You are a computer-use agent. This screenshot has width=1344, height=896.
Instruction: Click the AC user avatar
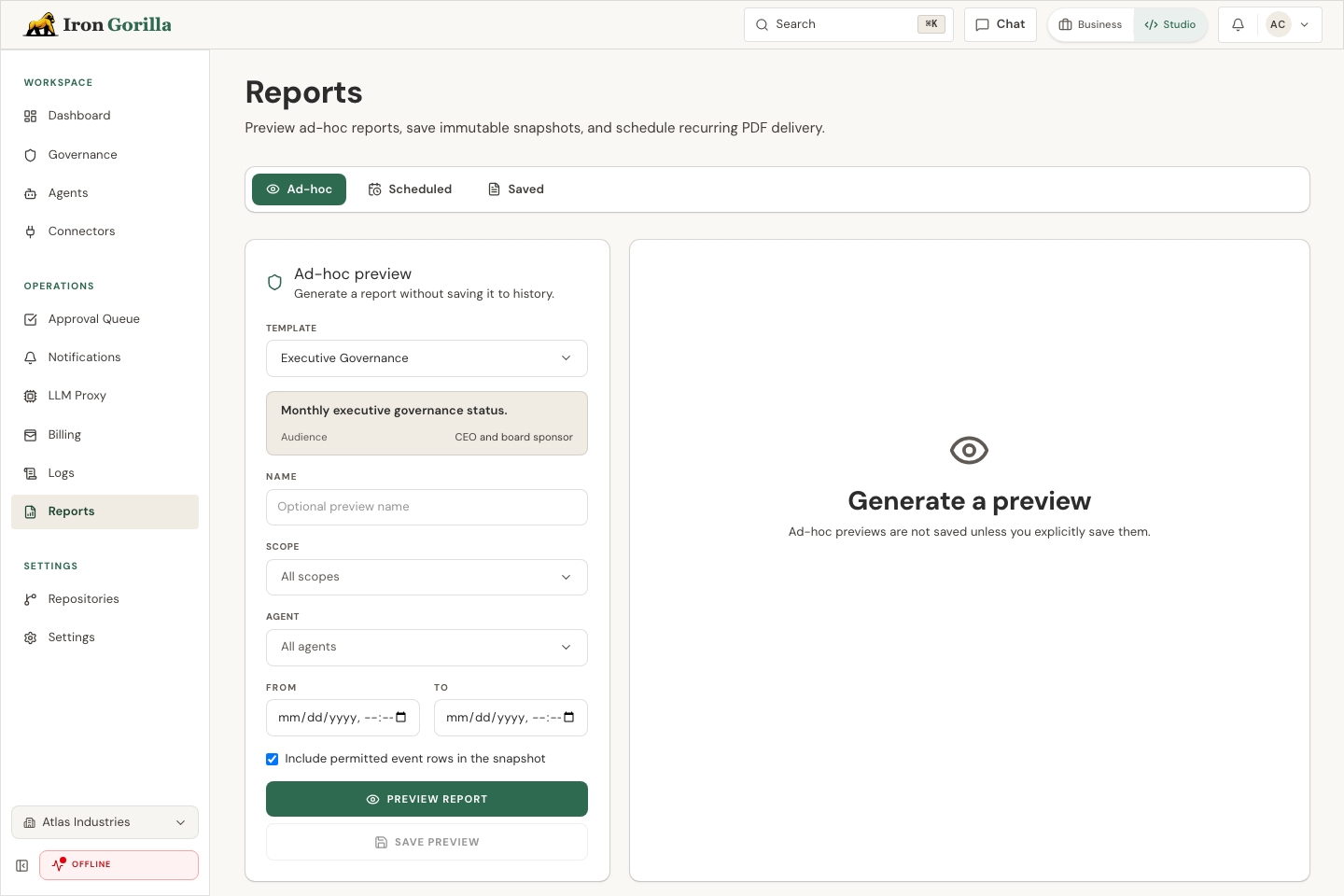coord(1278,25)
